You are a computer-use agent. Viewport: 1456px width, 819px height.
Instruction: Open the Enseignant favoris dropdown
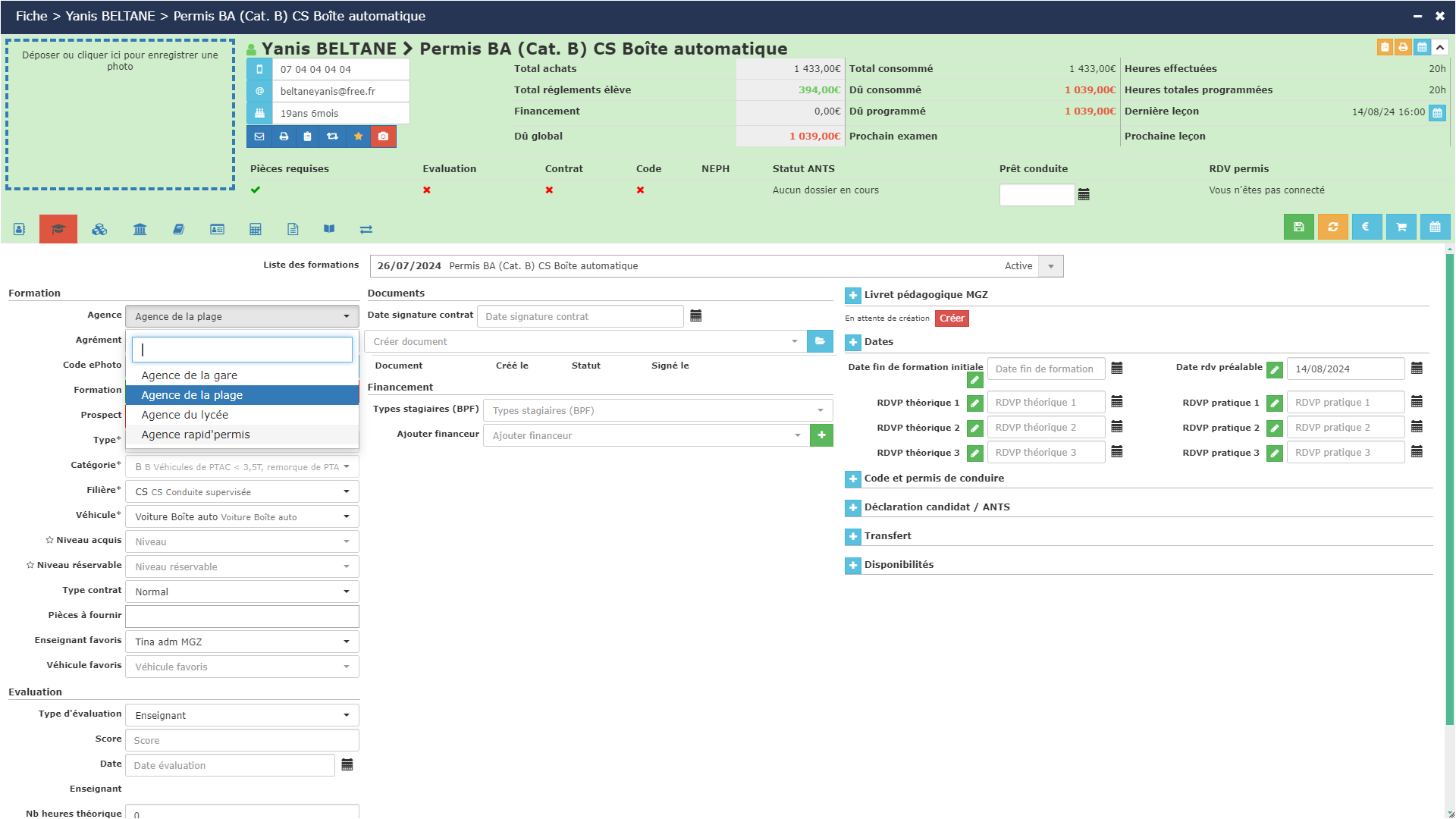(242, 642)
